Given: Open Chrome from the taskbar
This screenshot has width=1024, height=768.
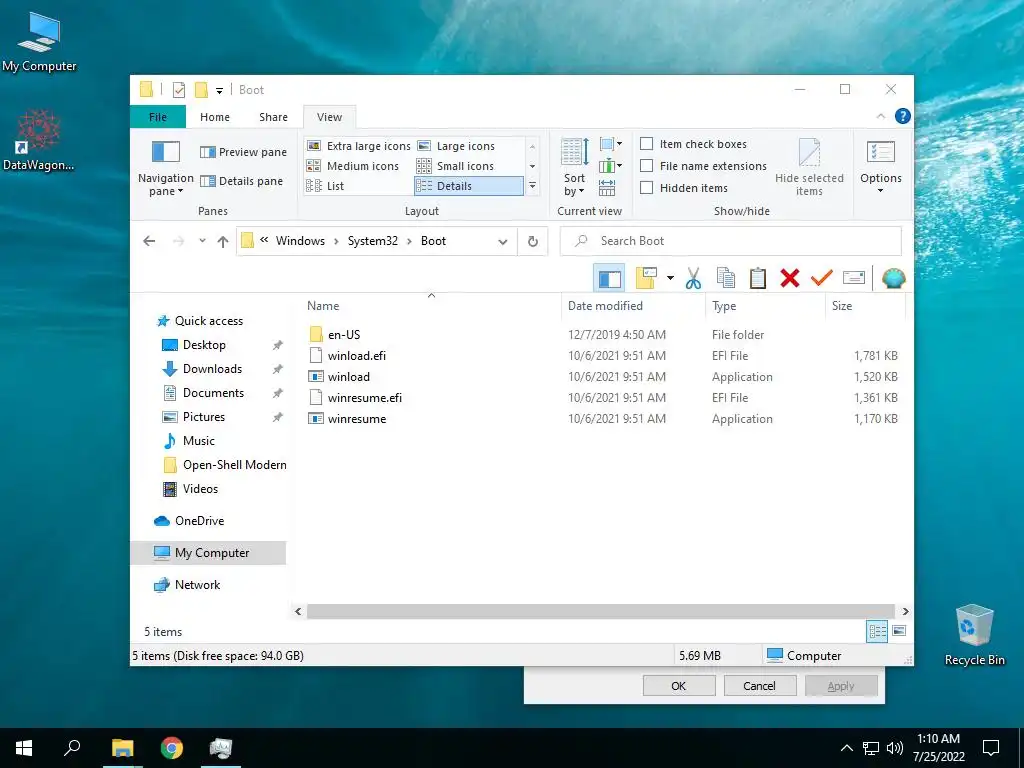Looking at the screenshot, I should pos(171,748).
